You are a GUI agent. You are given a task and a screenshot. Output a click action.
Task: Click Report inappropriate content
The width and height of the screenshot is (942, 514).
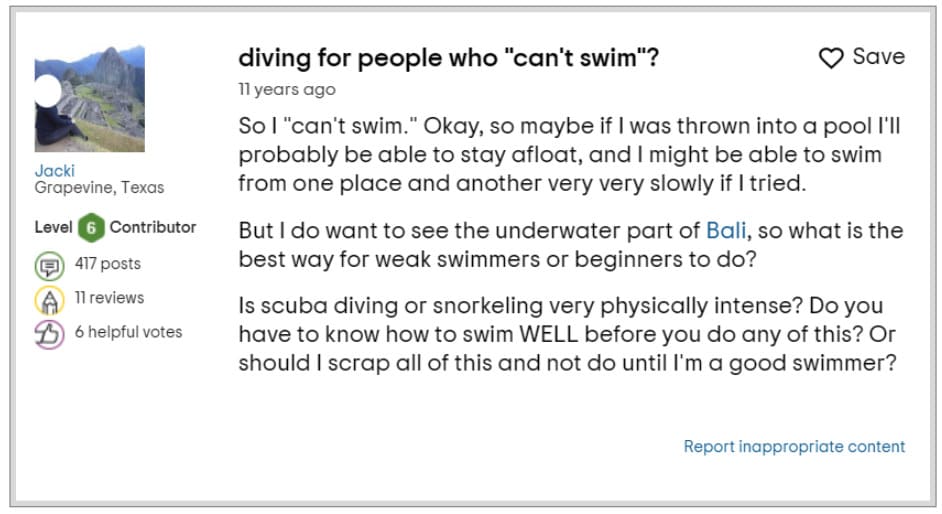794,446
